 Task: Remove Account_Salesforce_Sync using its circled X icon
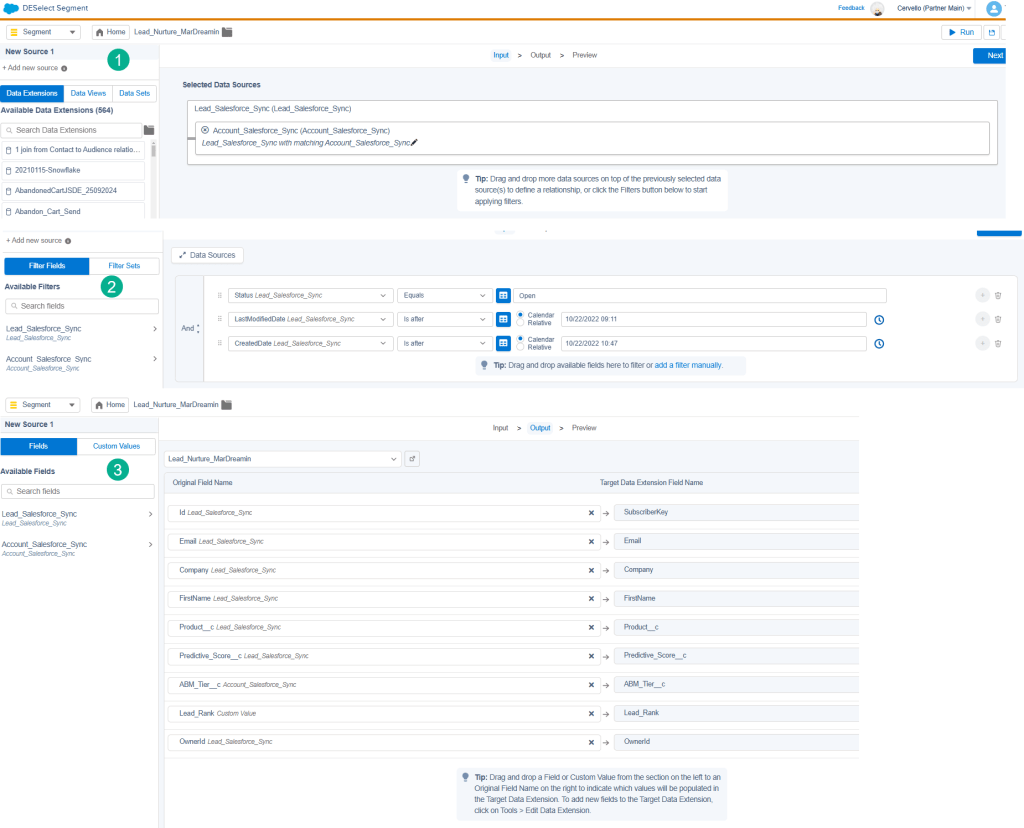(205, 130)
